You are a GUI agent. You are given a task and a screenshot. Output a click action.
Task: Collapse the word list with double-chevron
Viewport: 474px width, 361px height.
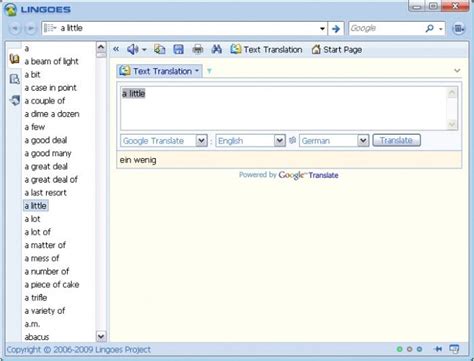[x=116, y=49]
